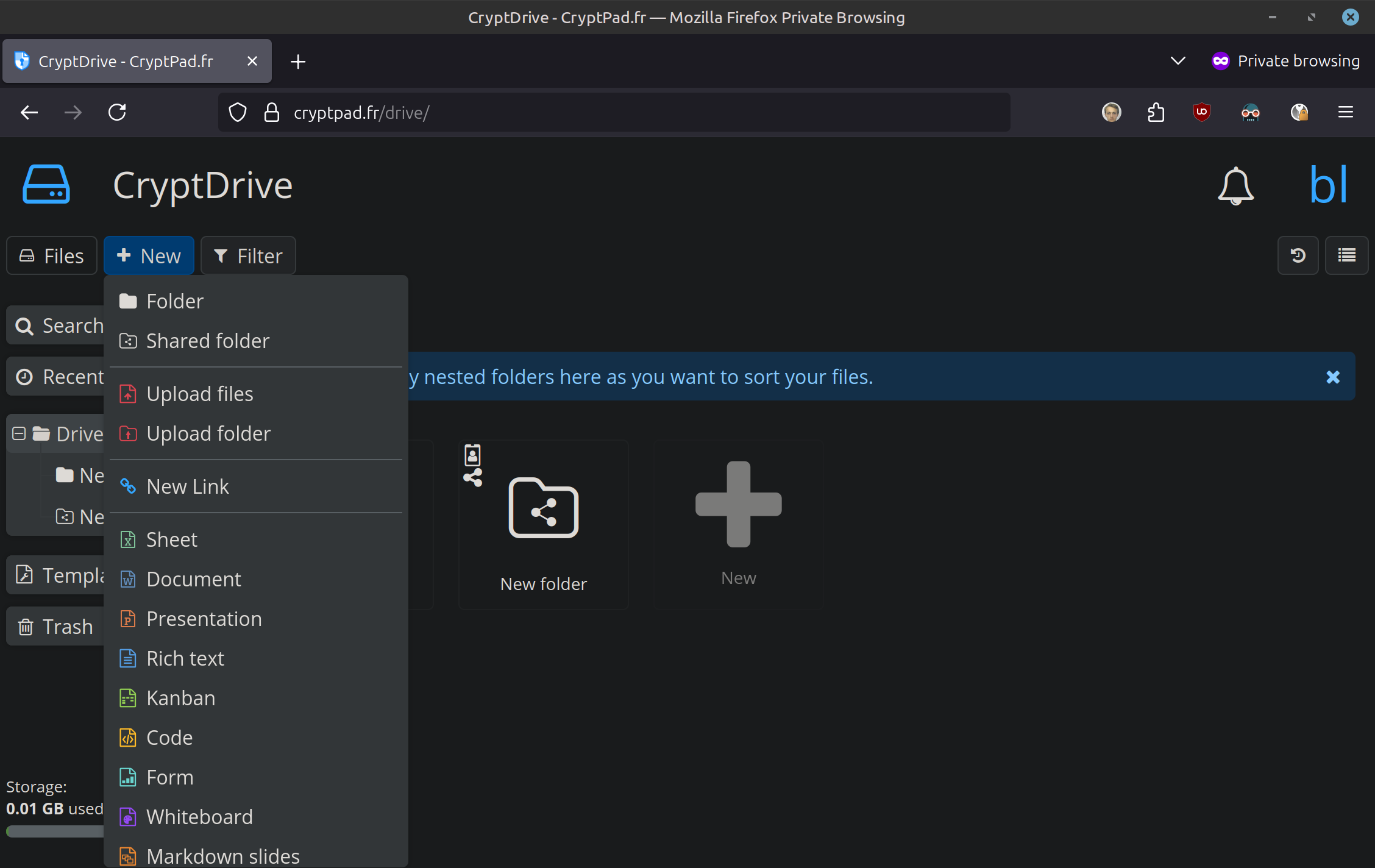1375x868 pixels.
Task: Click the Firefox extensions puzzle icon
Action: tap(1156, 112)
